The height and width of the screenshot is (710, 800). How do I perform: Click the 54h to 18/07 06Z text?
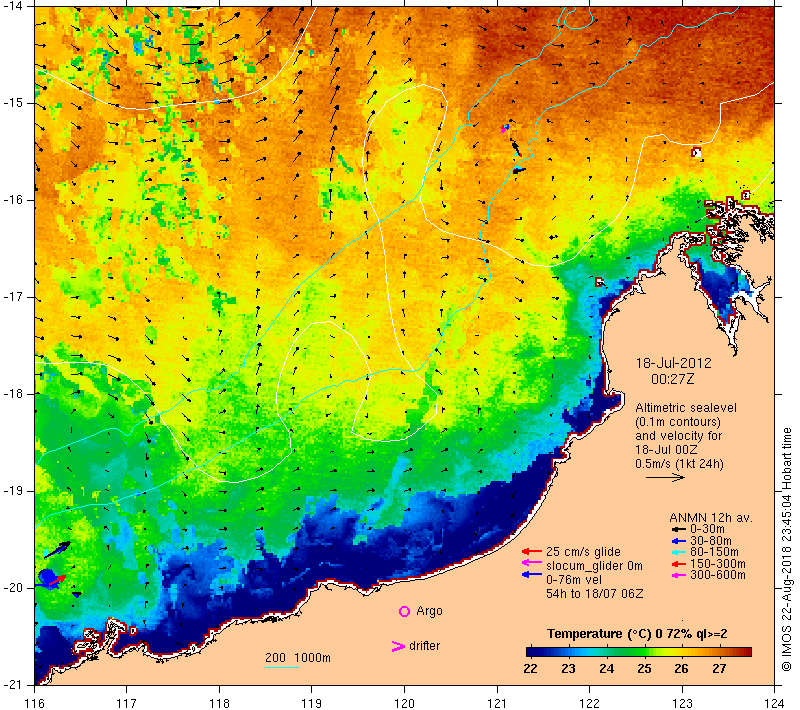pos(594,594)
